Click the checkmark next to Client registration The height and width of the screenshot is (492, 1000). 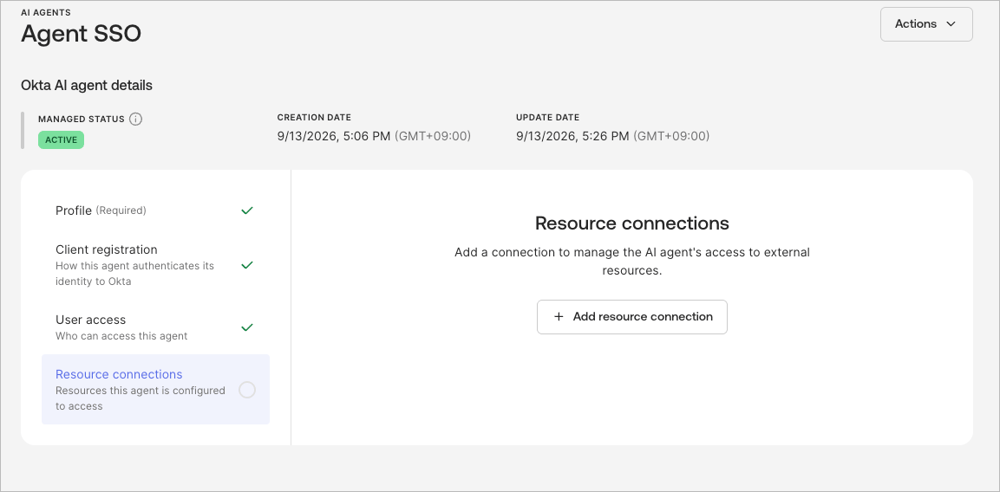click(x=247, y=265)
